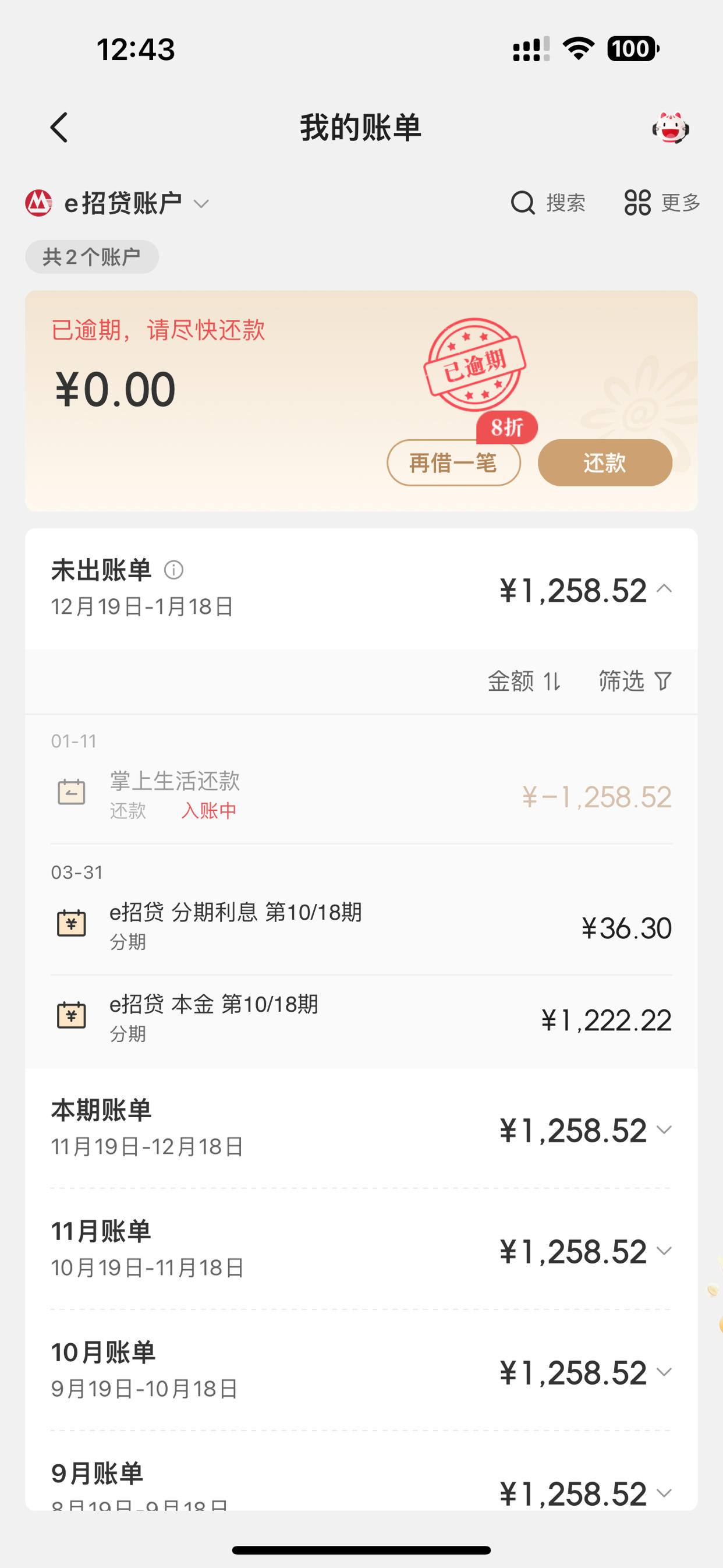Open the e招贷账户 account dropdown
The image size is (723, 1568).
[x=118, y=203]
